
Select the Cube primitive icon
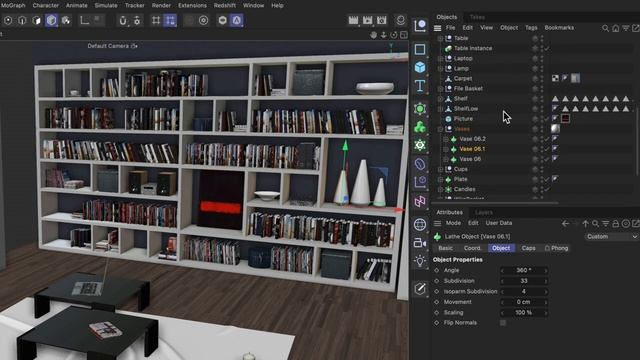click(420, 67)
